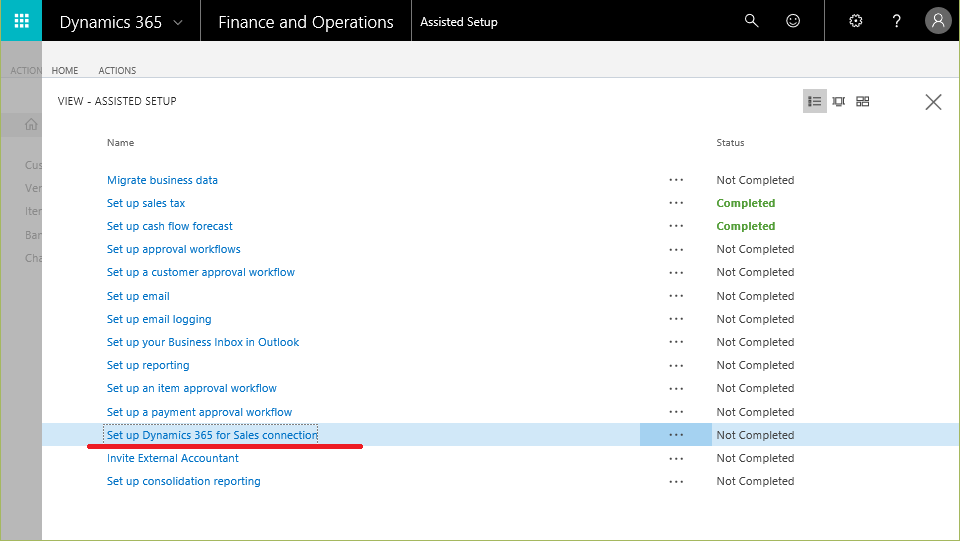Open ellipsis menu for payment approval workflow
The image size is (960, 541).
click(676, 412)
